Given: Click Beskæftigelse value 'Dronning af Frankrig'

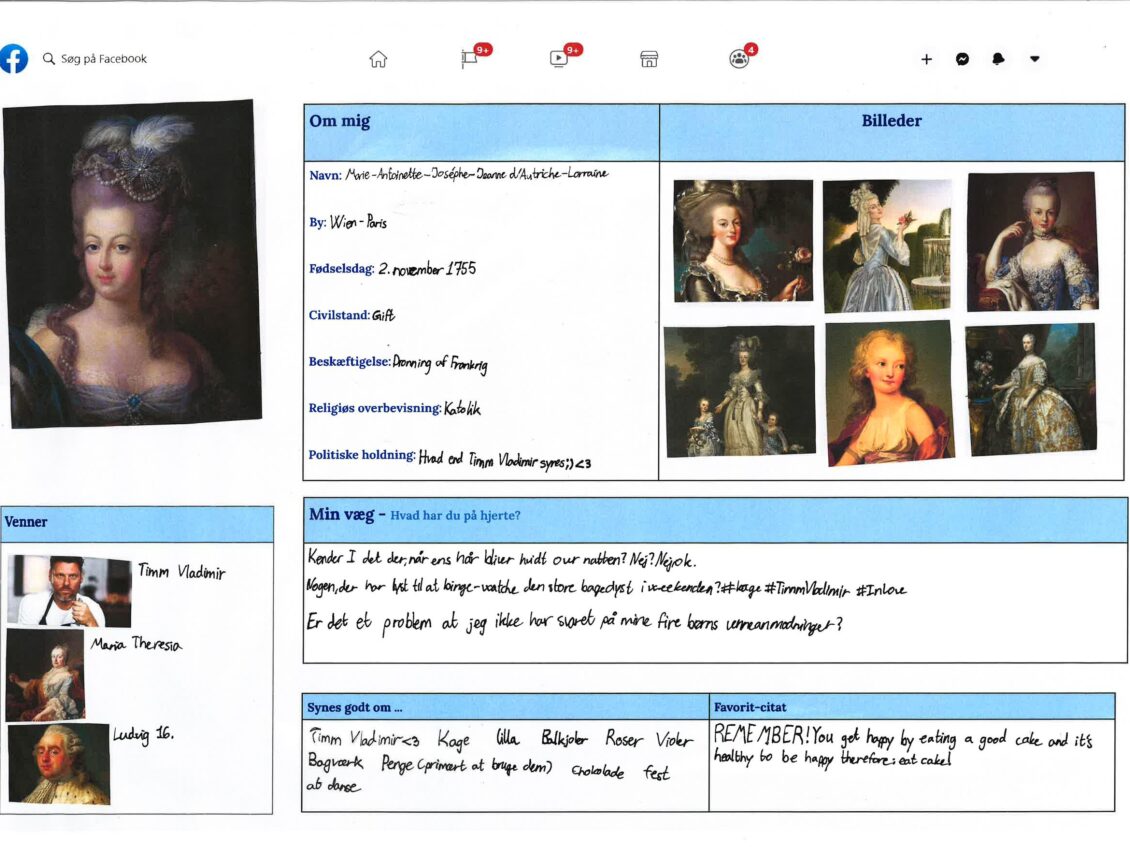Looking at the screenshot, I should [440, 363].
